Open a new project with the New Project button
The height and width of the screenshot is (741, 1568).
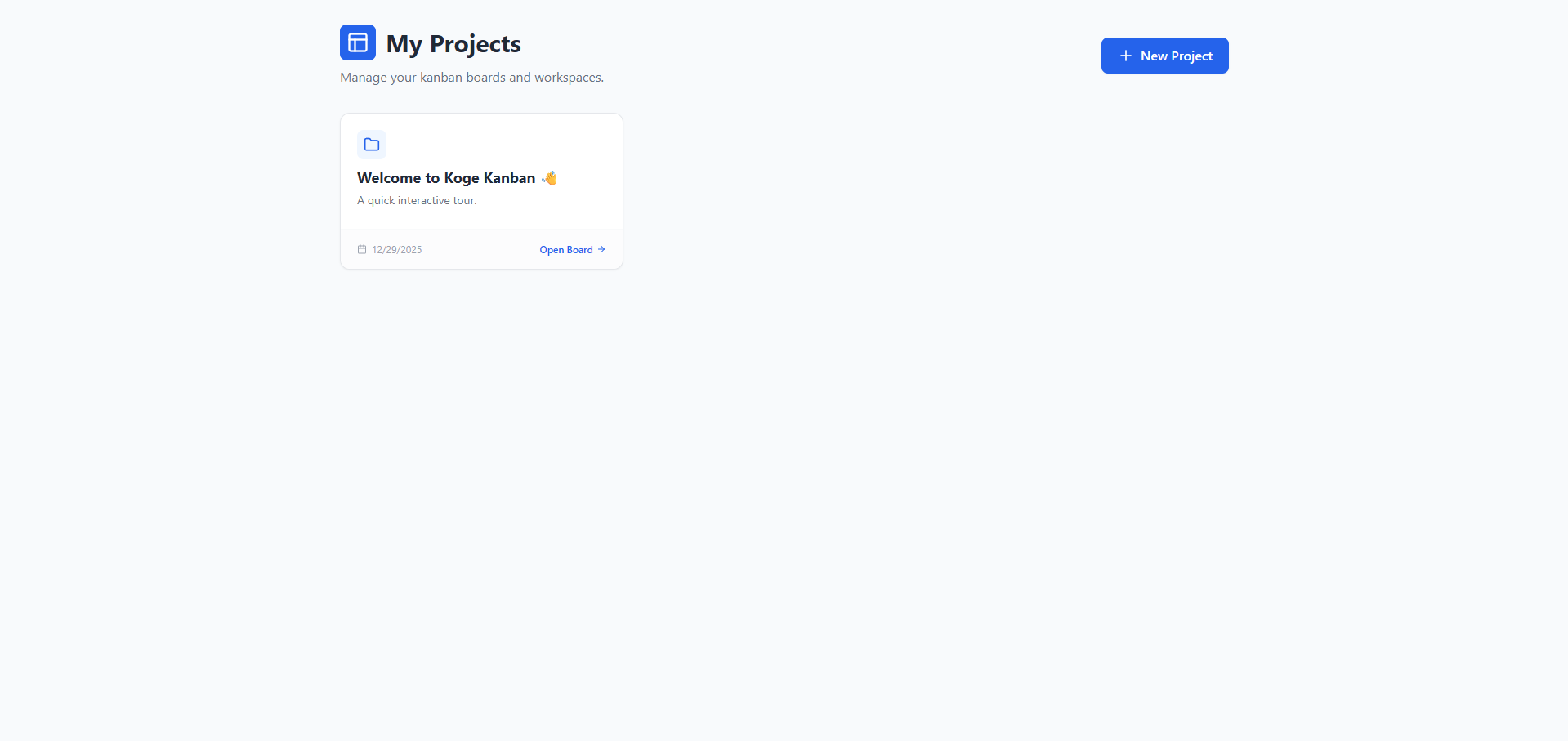coord(1164,56)
